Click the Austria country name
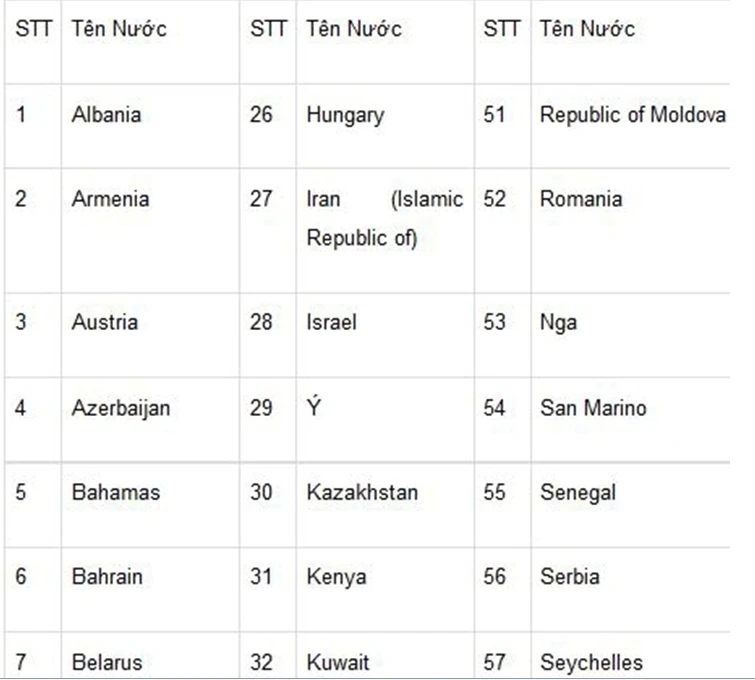The width and height of the screenshot is (755, 680). pos(104,322)
